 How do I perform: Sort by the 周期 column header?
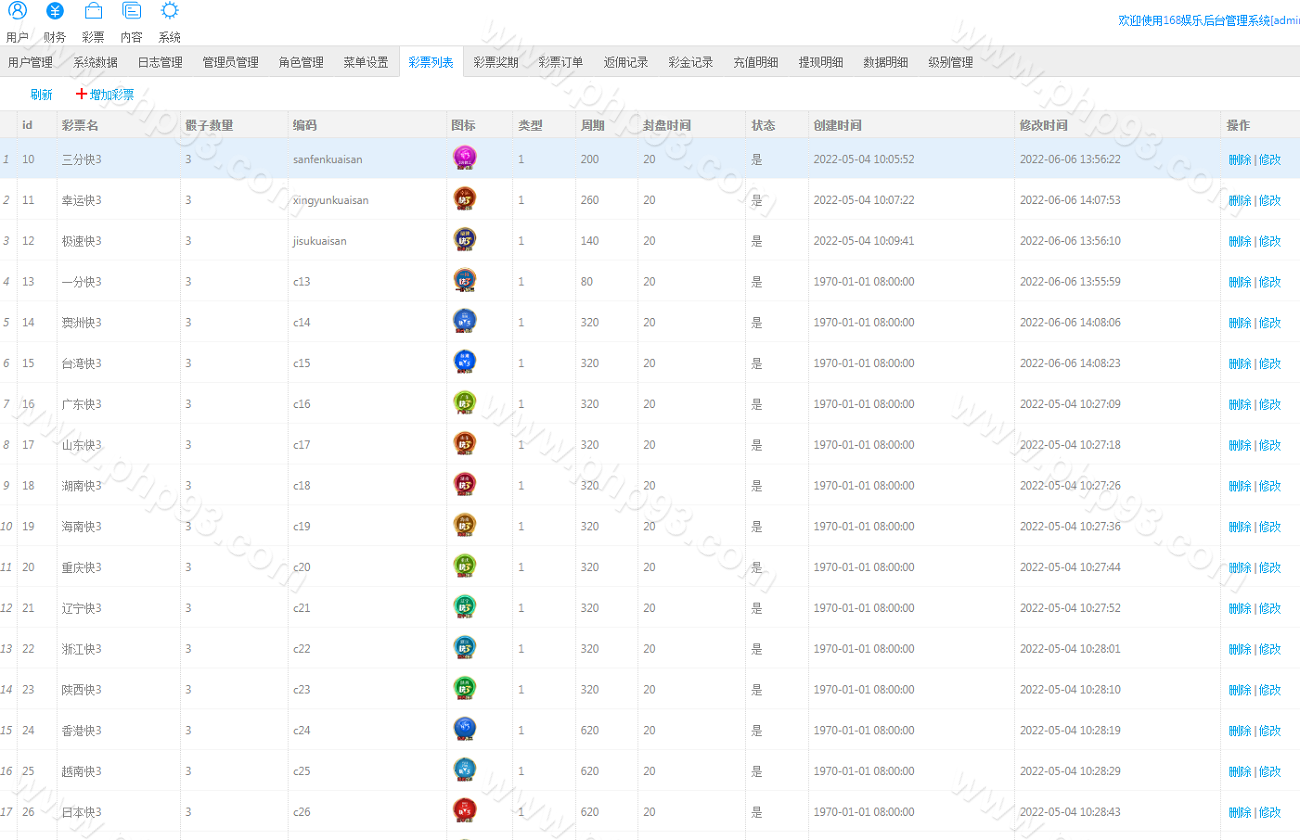tap(592, 125)
